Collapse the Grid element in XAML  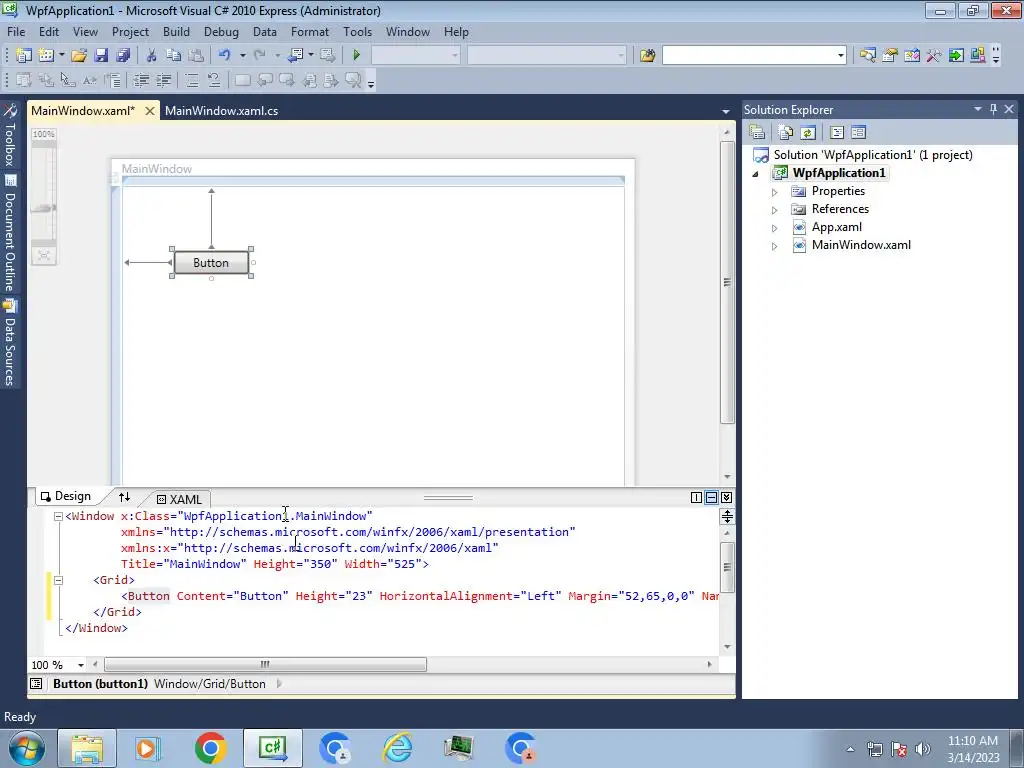point(58,580)
